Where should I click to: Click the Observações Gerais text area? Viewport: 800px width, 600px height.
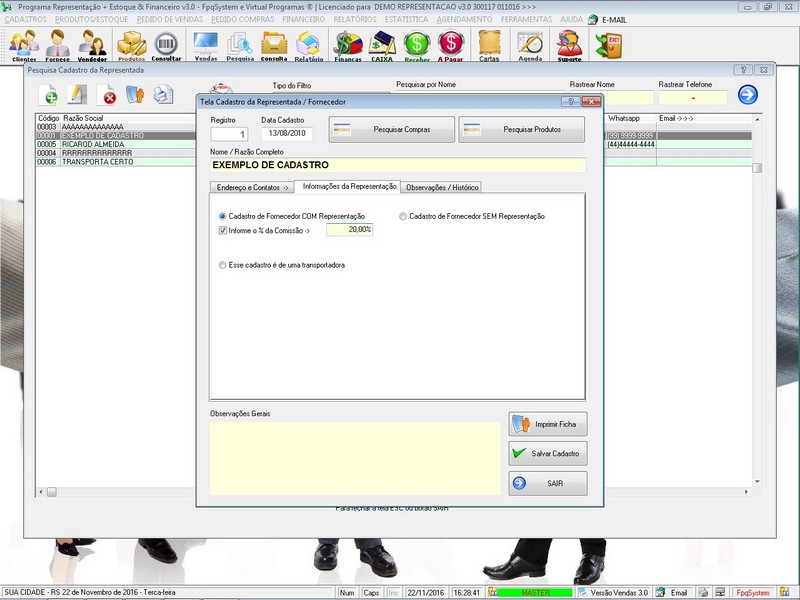click(x=355, y=458)
